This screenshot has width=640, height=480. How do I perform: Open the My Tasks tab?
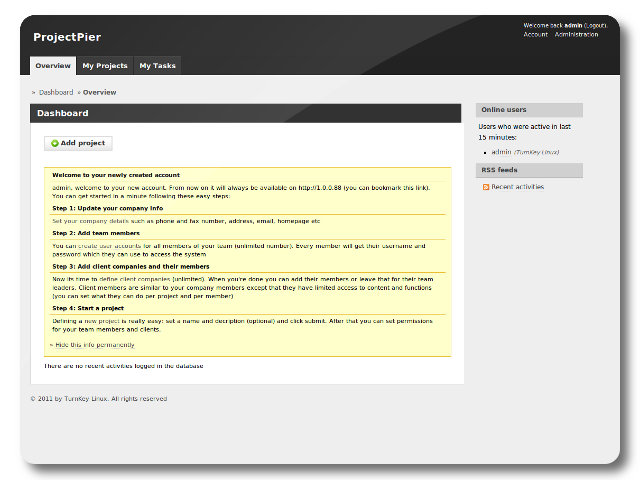point(157,66)
